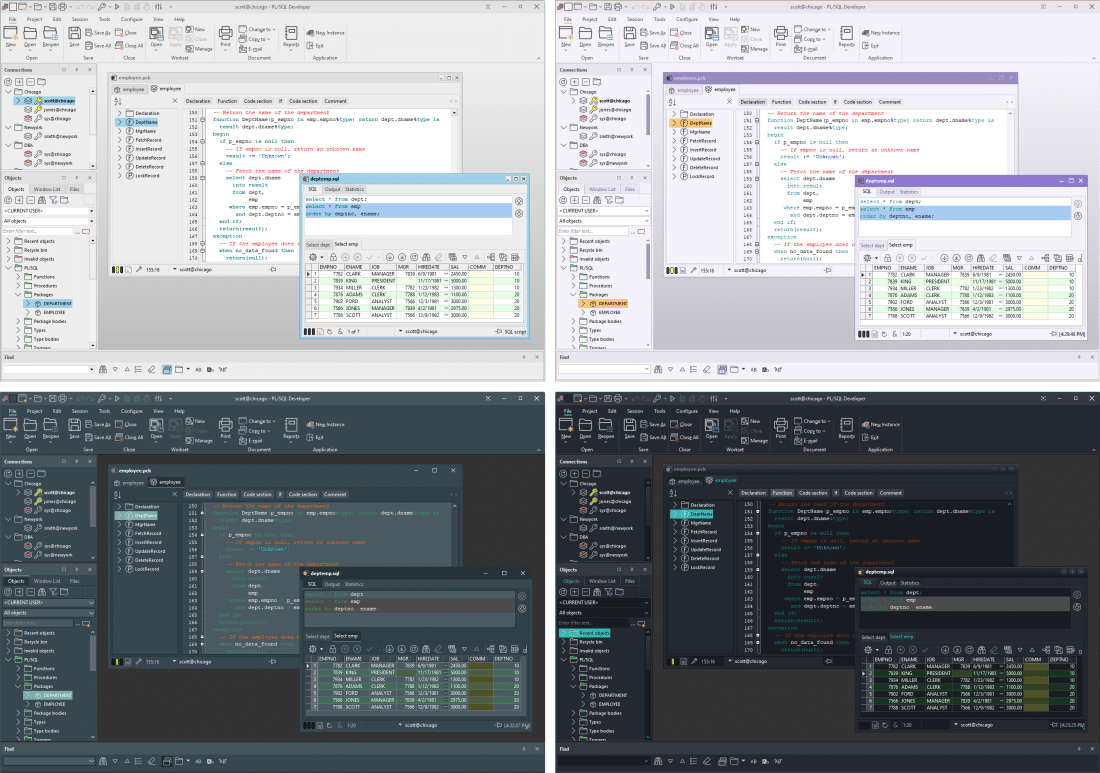This screenshot has width=1100, height=773.
Task: Click the eraser clear icon in black window grid toolbar
Action: pyautogui.click(x=993, y=650)
